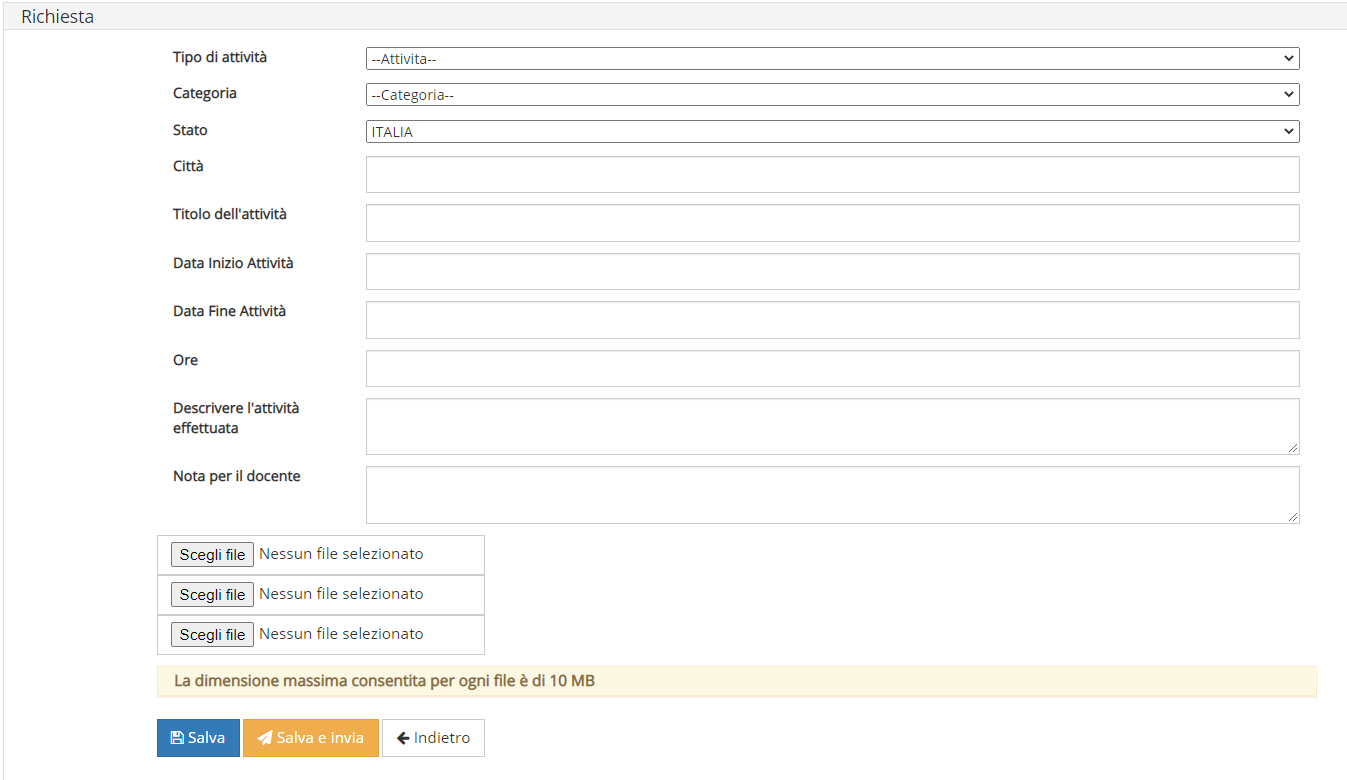Click the paper plane icon on Salva e invia
The width and height of the screenshot is (1347, 780).
(x=265, y=738)
